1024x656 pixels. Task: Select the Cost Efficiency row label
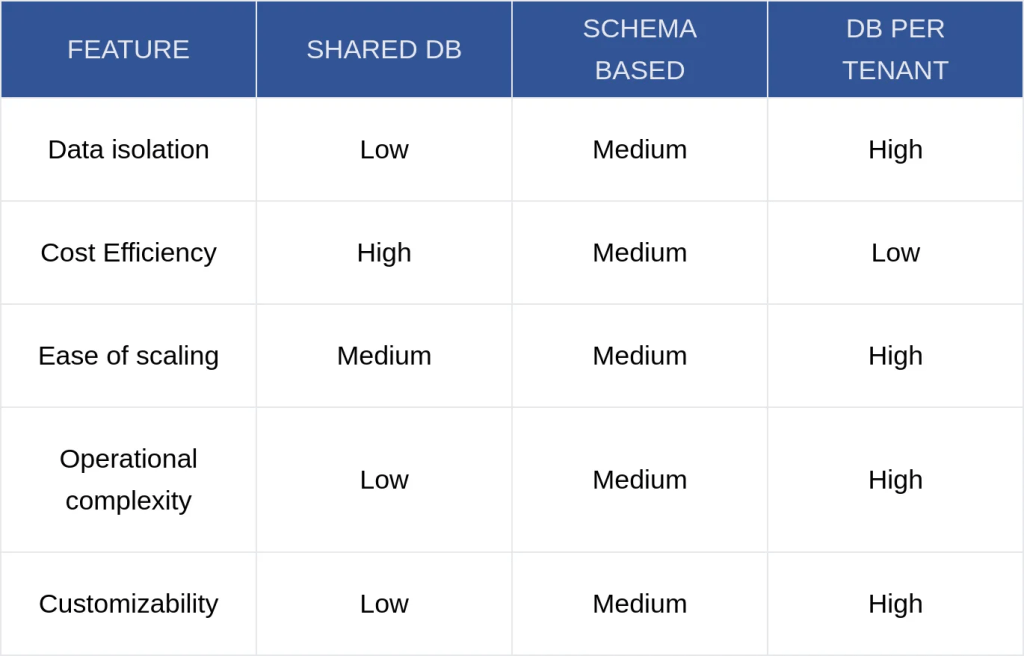[128, 252]
